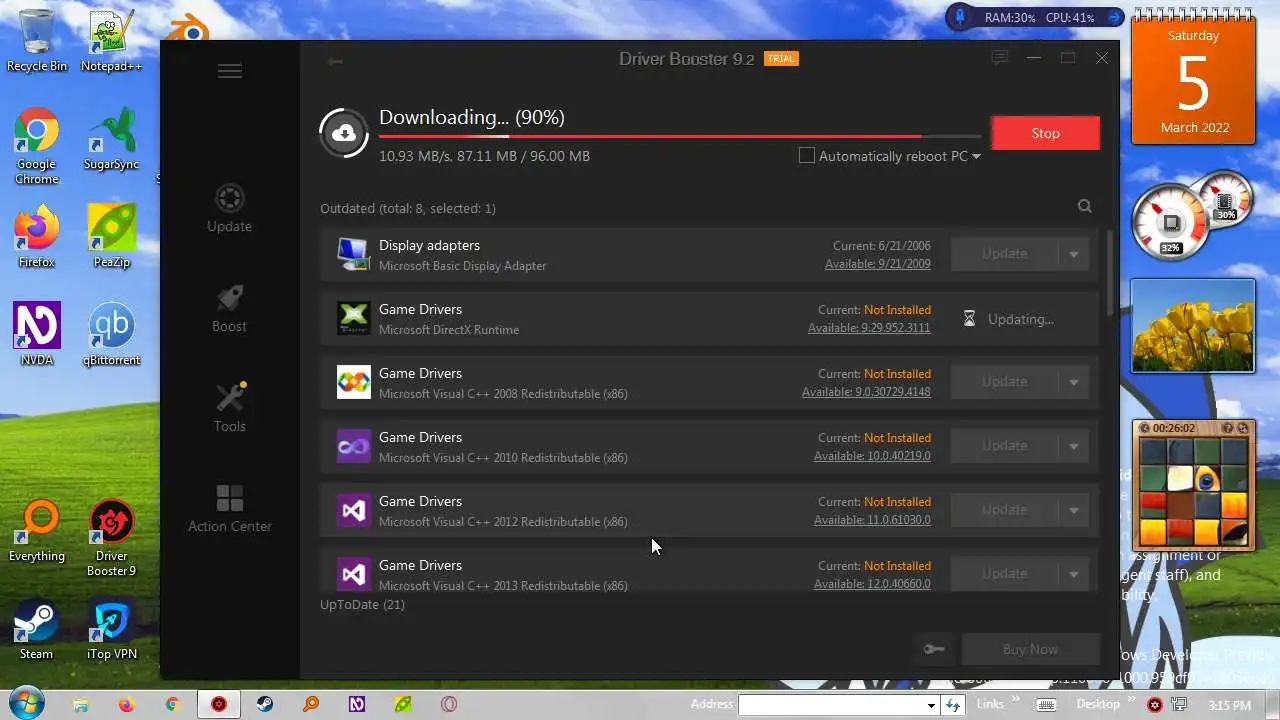Viewport: 1280px width, 720px height.
Task: Expand dropdown beside Display adapters Update button
Action: click(x=1074, y=254)
